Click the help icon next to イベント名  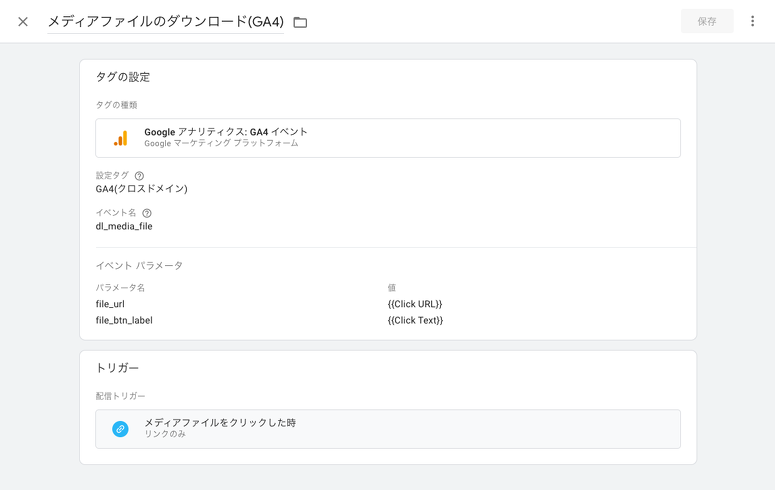pos(147,213)
